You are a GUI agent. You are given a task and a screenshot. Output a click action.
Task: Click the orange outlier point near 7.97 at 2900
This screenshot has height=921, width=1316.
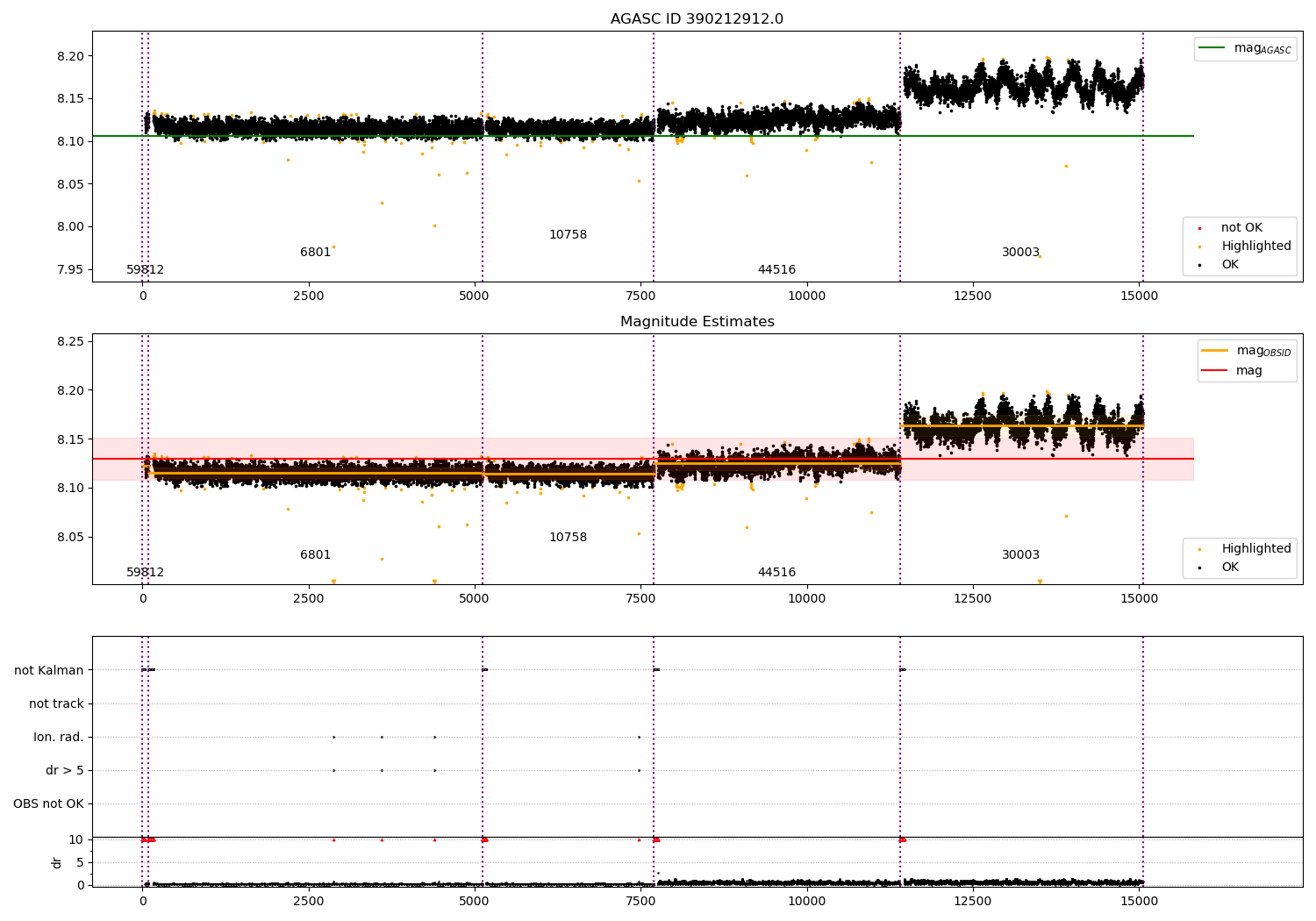click(x=333, y=246)
